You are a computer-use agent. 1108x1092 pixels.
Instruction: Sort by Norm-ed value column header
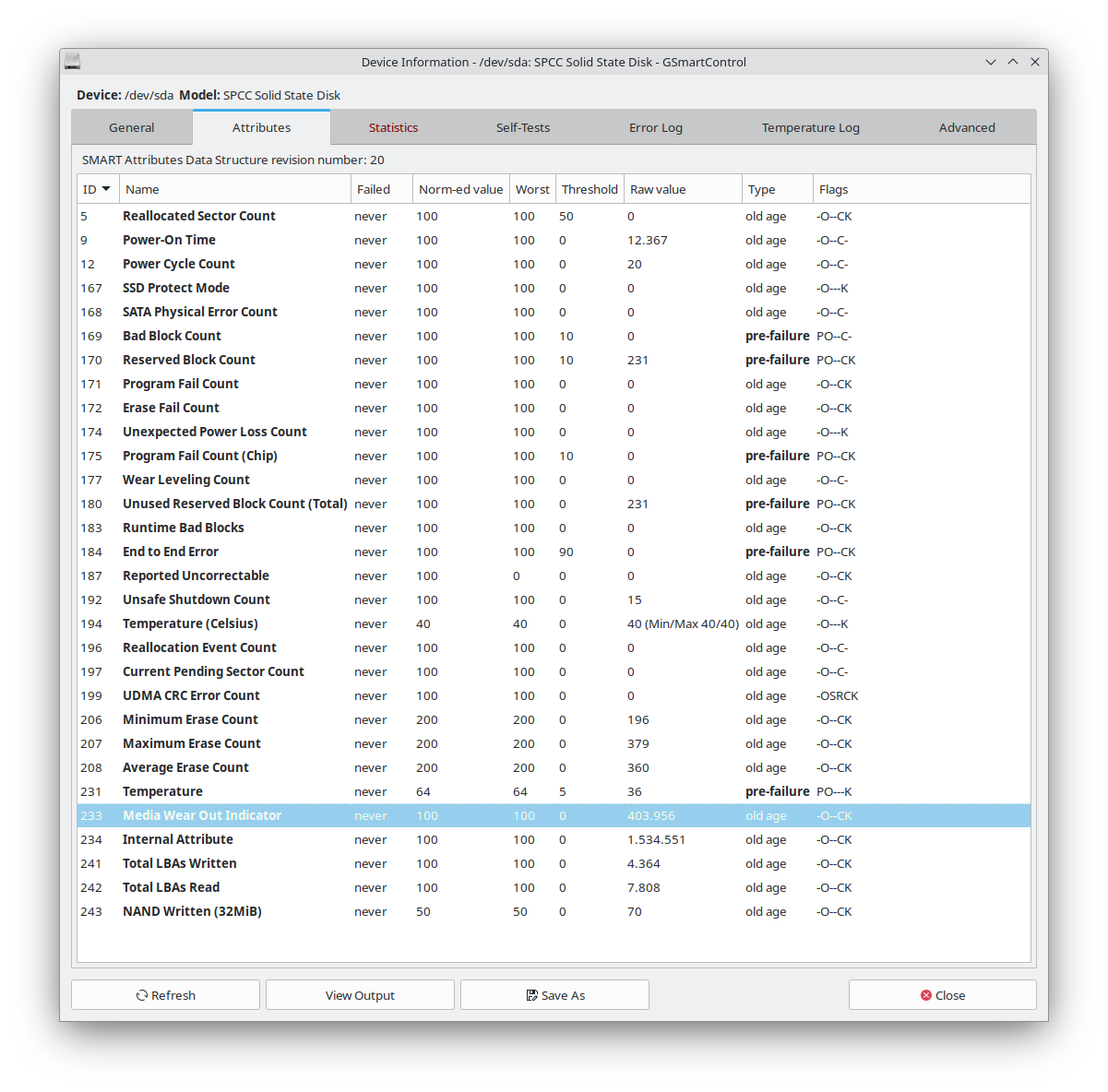pos(461,189)
